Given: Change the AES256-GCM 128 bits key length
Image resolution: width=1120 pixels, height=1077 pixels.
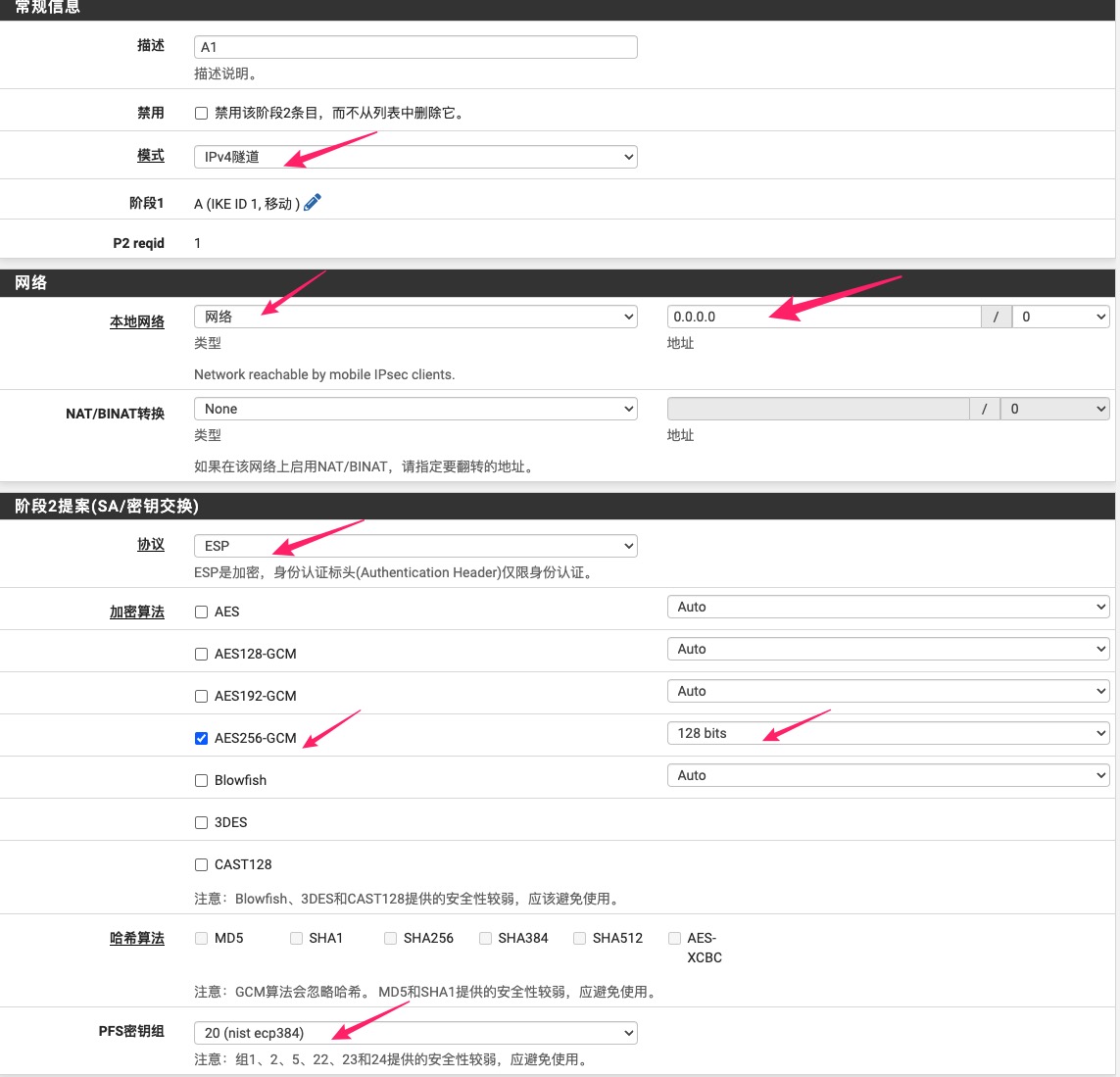Looking at the screenshot, I should coord(888,733).
